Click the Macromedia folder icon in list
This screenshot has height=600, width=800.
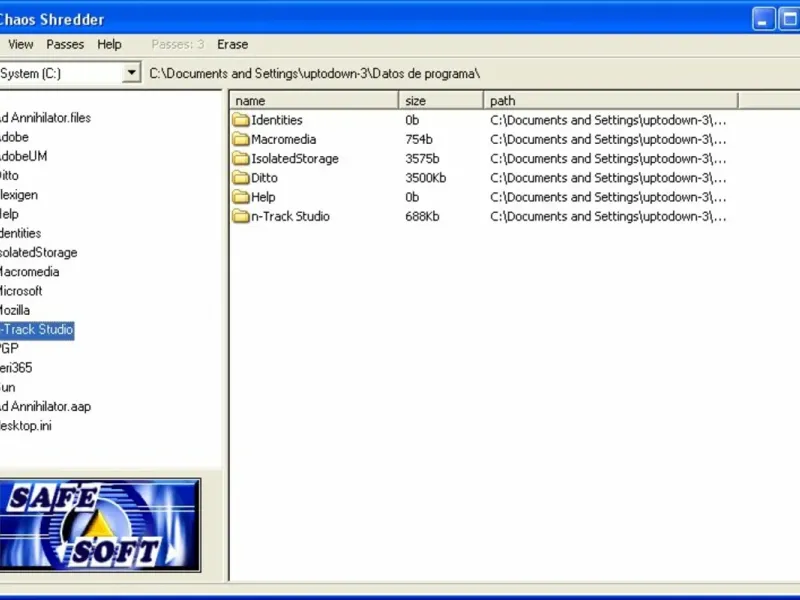(241, 139)
